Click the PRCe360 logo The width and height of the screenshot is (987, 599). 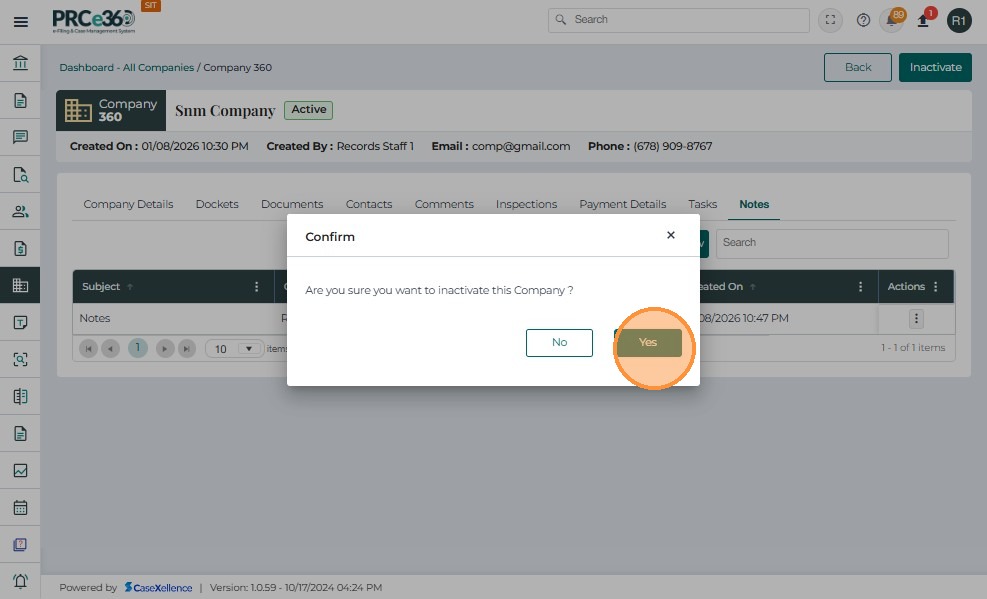[94, 21]
